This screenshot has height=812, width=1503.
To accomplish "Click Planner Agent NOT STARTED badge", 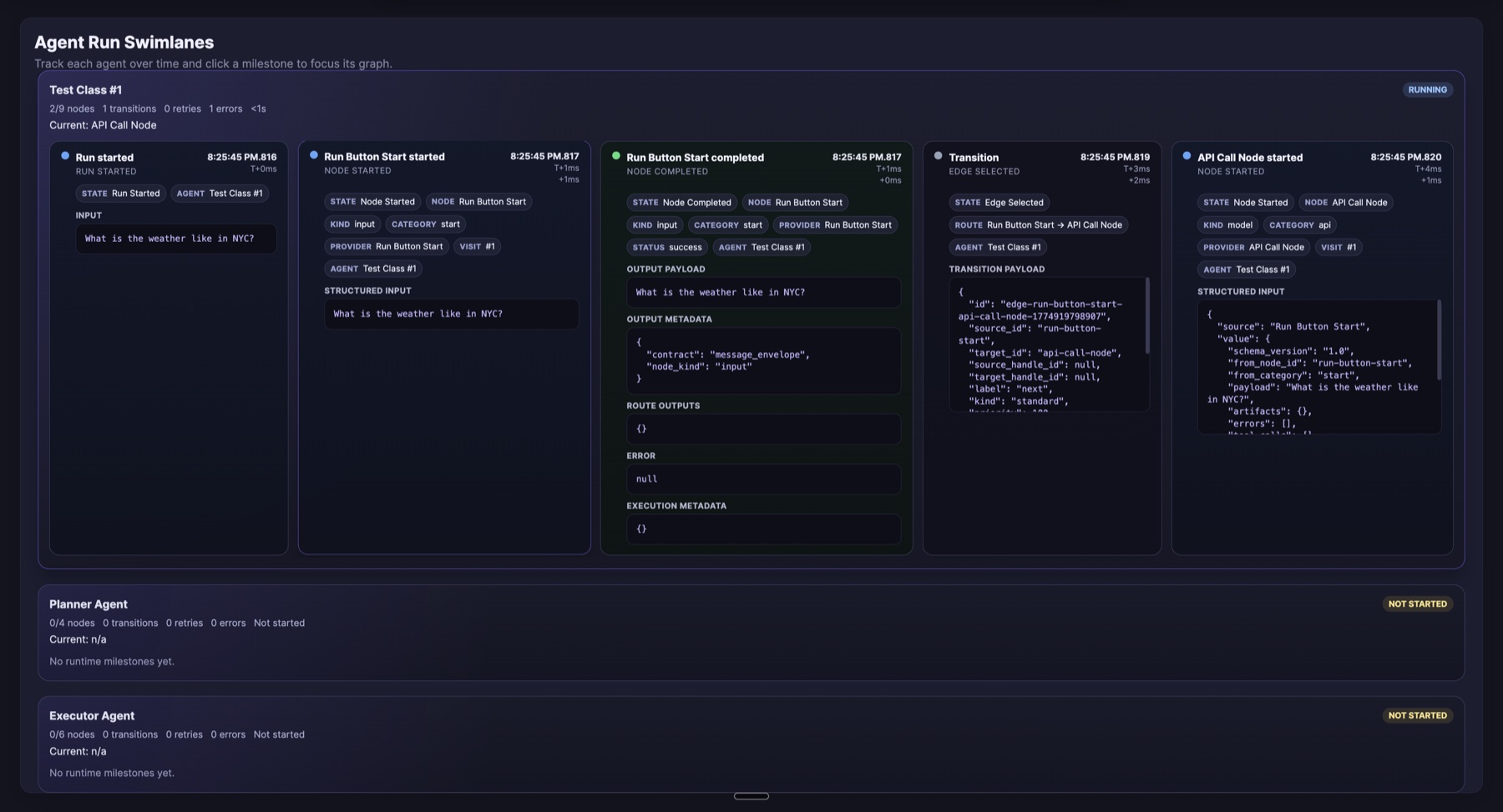I will click(x=1418, y=603).
